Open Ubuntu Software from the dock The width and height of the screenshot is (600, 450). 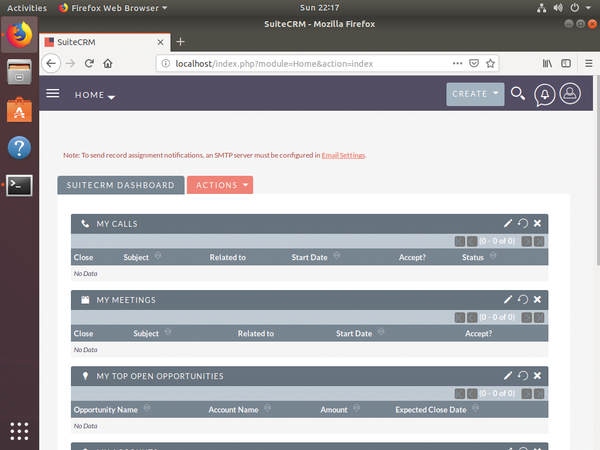pos(19,110)
